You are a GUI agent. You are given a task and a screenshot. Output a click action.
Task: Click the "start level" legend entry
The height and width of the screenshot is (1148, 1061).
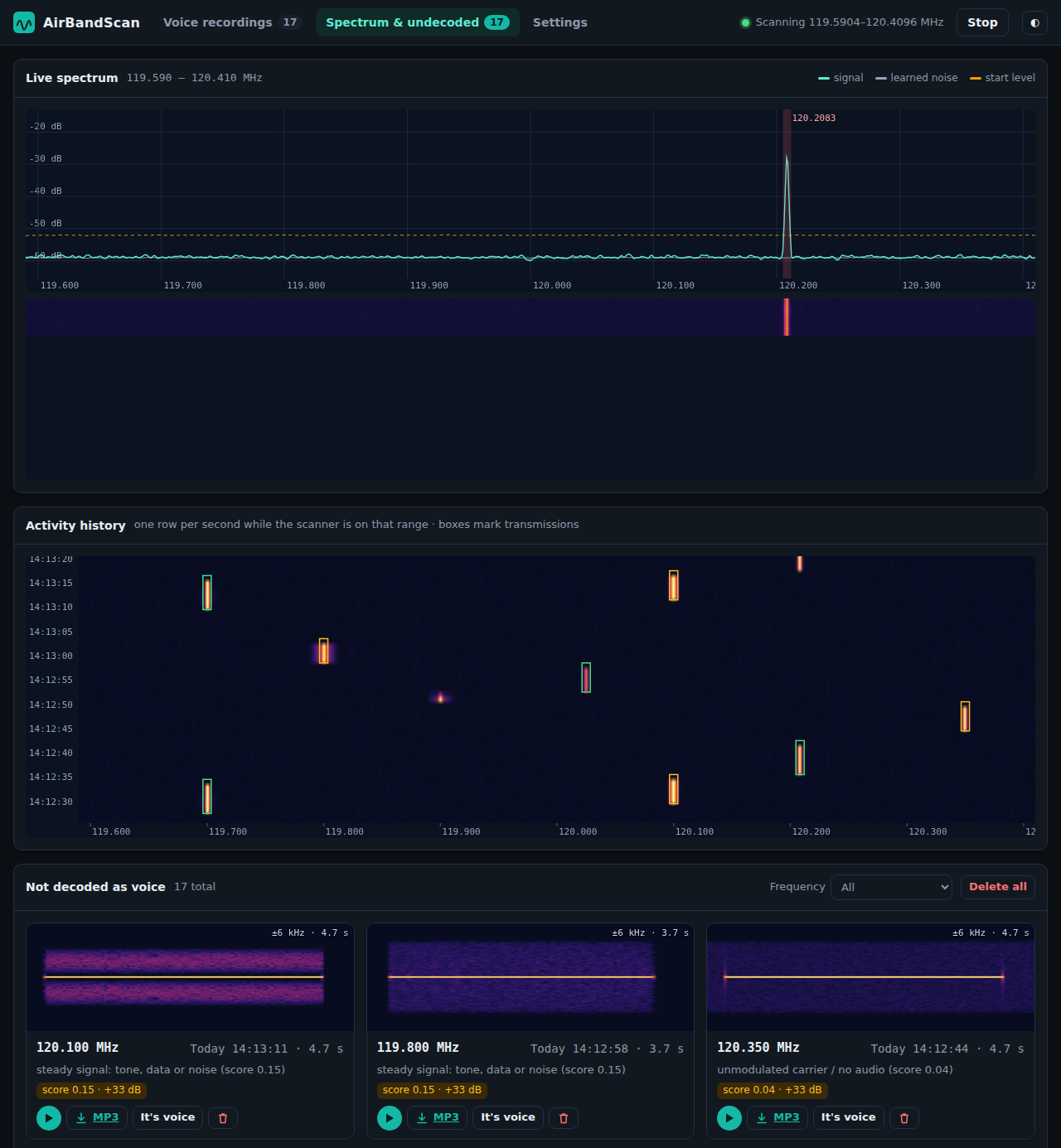pos(1002,78)
